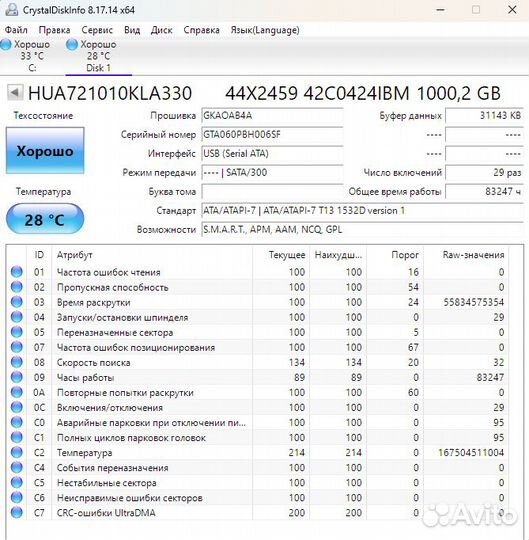Image resolution: width=529 pixels, height=540 pixels.
Task: Click raw value 167504511004
Action: (471, 453)
